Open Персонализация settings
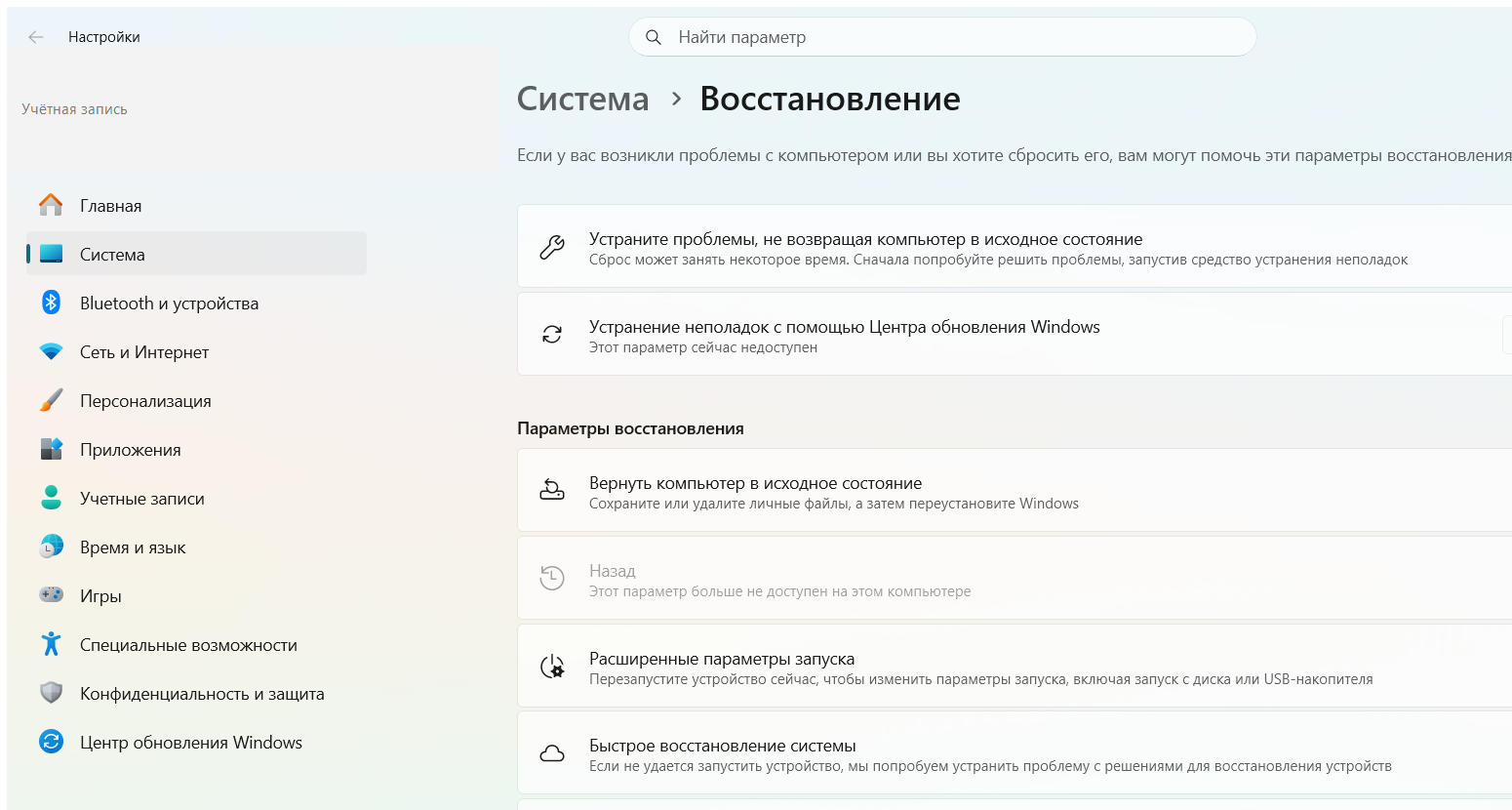Image resolution: width=1512 pixels, height=810 pixels. tap(196, 400)
